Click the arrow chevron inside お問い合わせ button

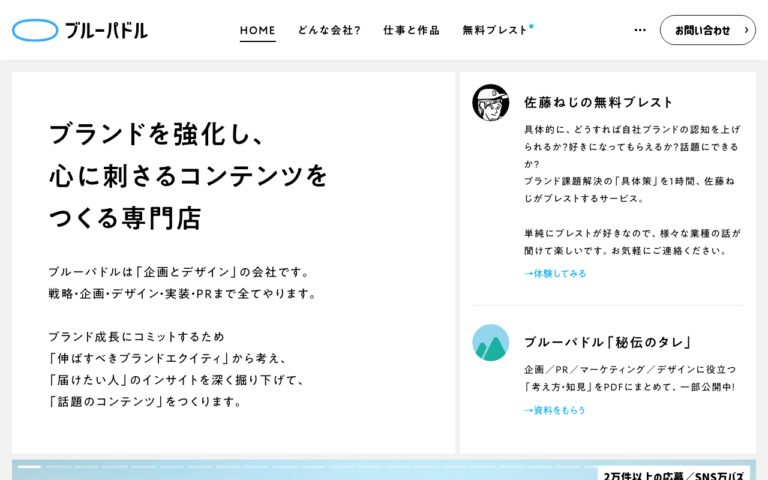[x=746, y=30]
